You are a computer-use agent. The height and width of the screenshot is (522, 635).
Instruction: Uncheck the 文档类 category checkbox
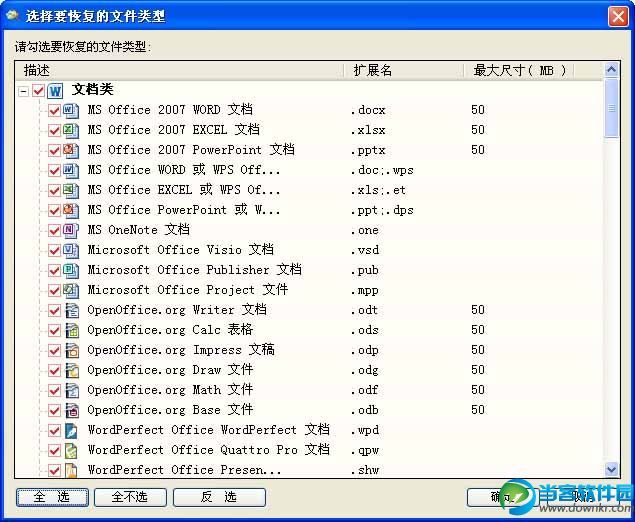pos(38,90)
